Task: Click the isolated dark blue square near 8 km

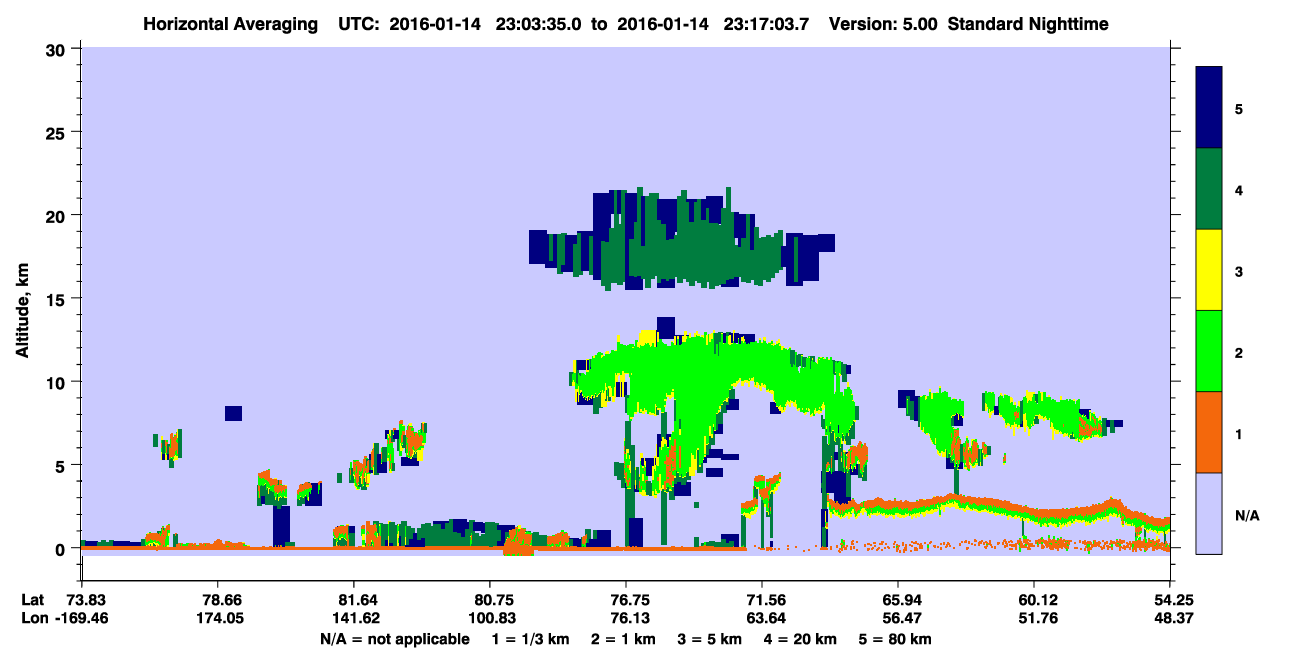Action: 233,413
